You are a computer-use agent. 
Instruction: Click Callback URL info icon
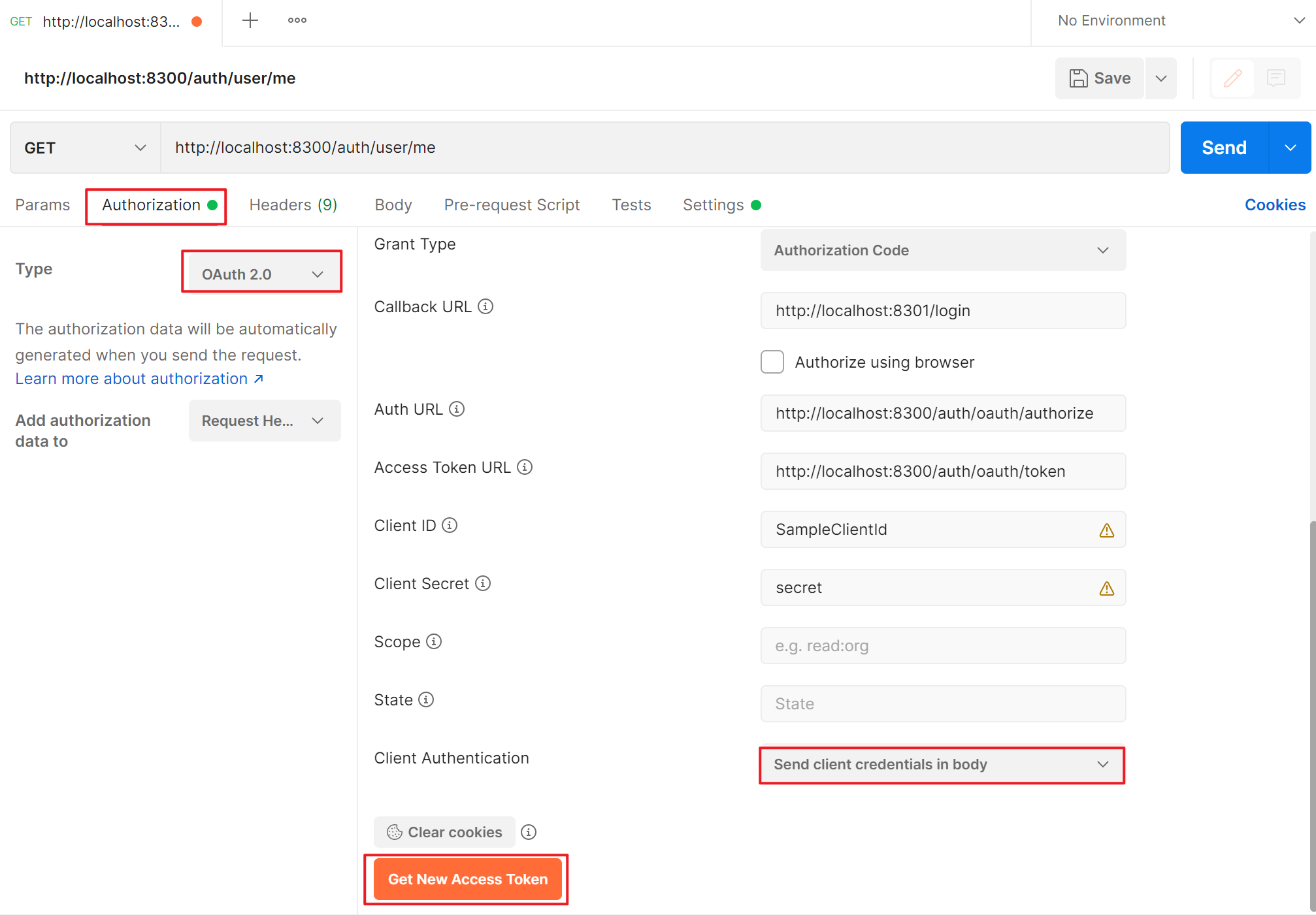tap(485, 306)
